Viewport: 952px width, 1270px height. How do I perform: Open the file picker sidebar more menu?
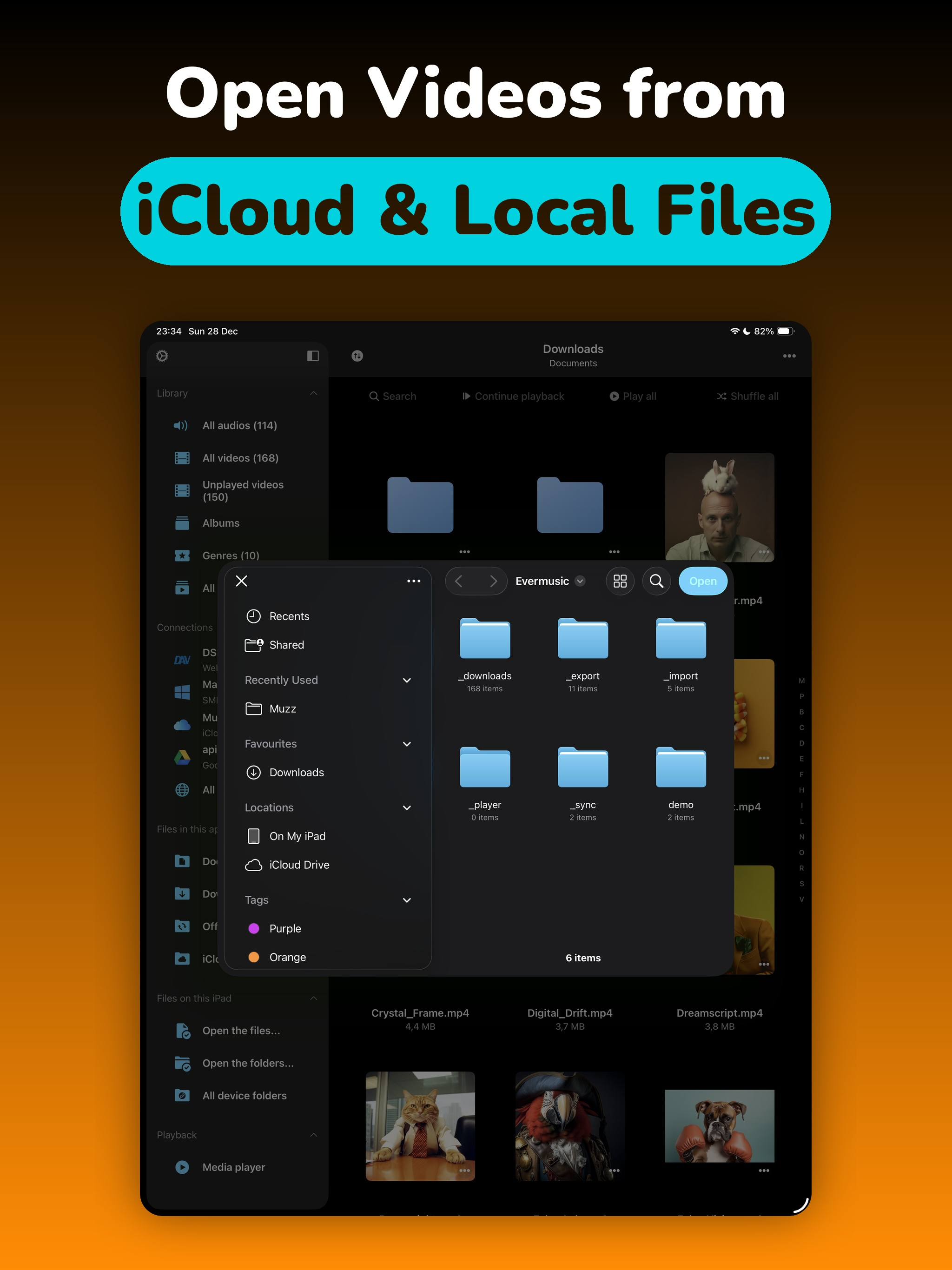pos(413,581)
